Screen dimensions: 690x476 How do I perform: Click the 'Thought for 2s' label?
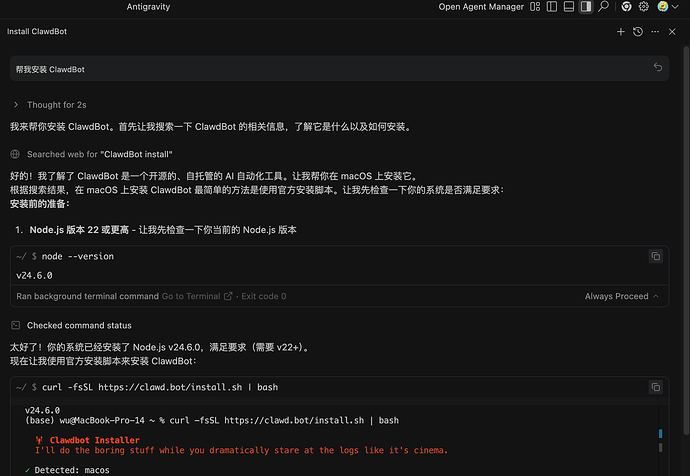[x=57, y=105]
